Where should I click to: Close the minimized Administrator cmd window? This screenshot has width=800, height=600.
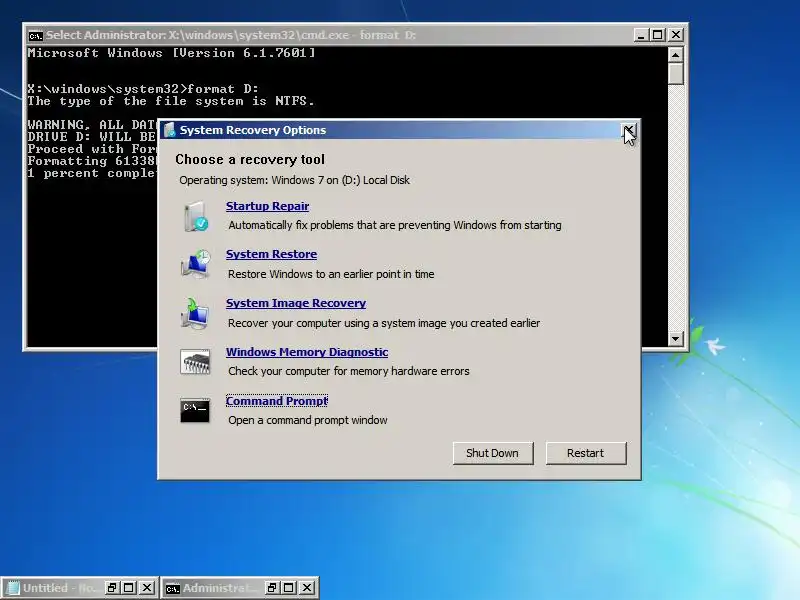coord(307,588)
